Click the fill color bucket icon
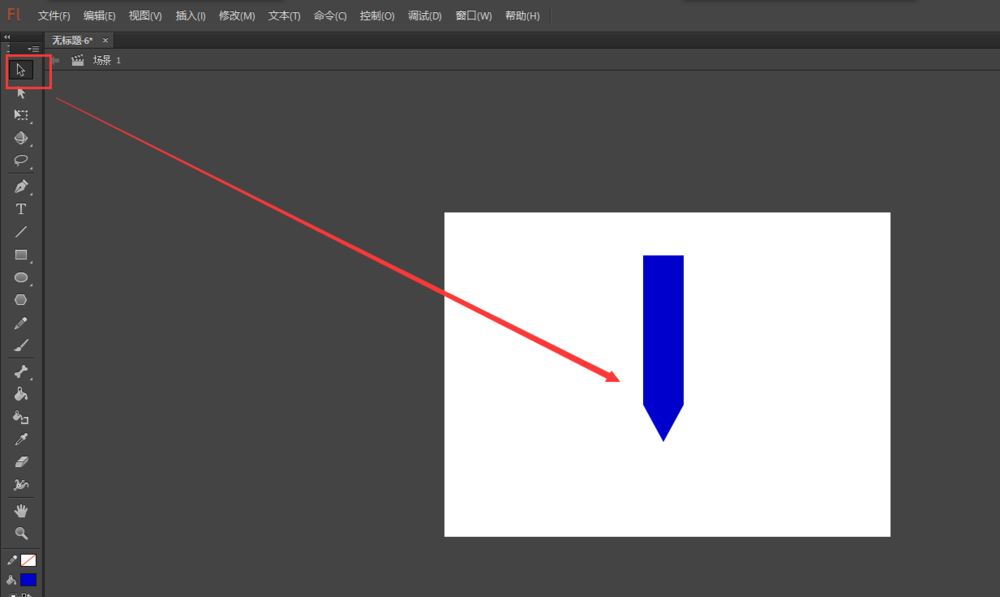 click(x=11, y=579)
